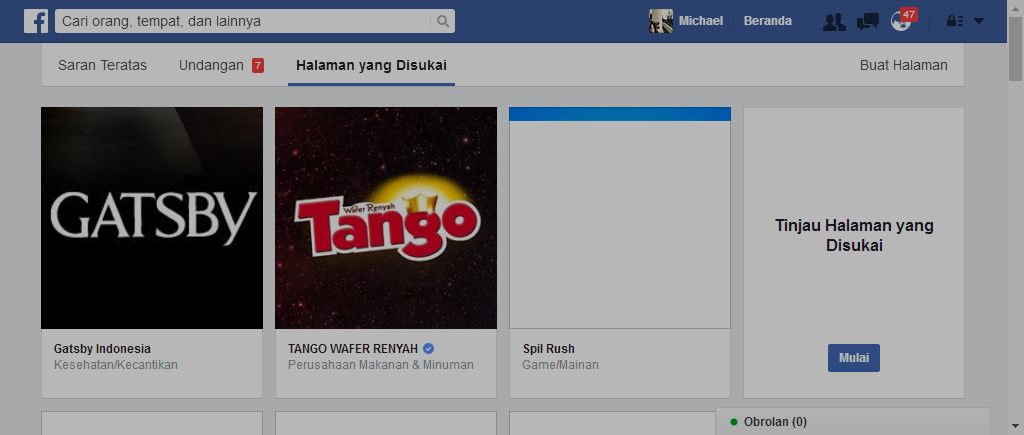Click TANGO WAFER RENYAH page name
Screen dimensions: 1024x435
pyautogui.click(x=353, y=349)
